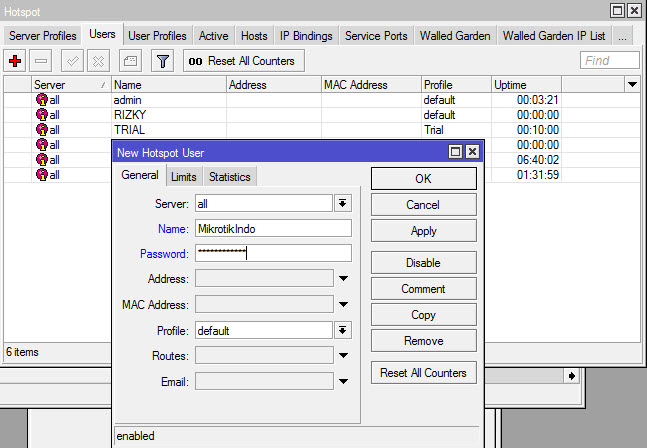Select the TRIAL user name cell

[x=169, y=130]
